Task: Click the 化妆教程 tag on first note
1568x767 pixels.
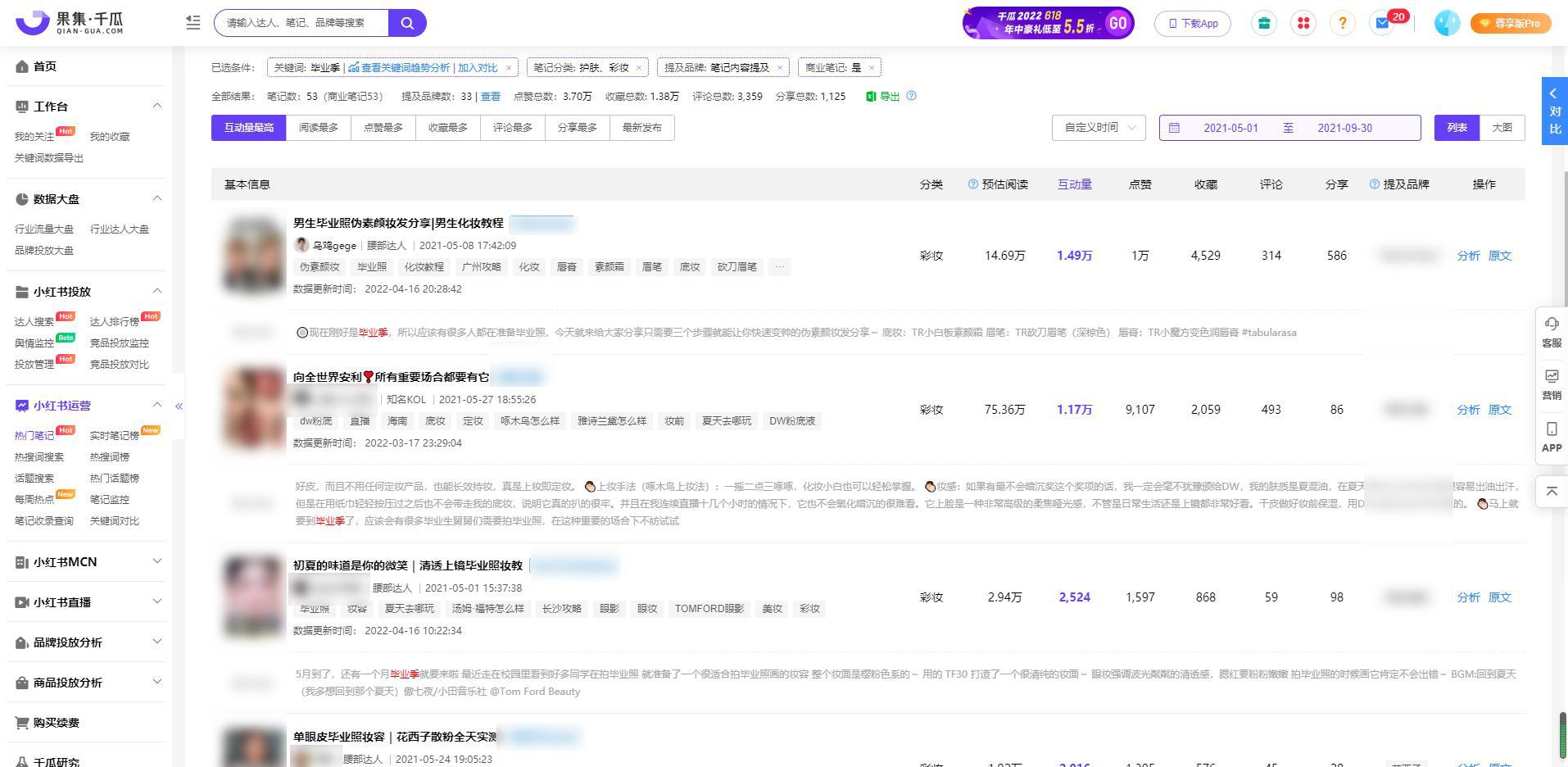Action: [x=424, y=267]
